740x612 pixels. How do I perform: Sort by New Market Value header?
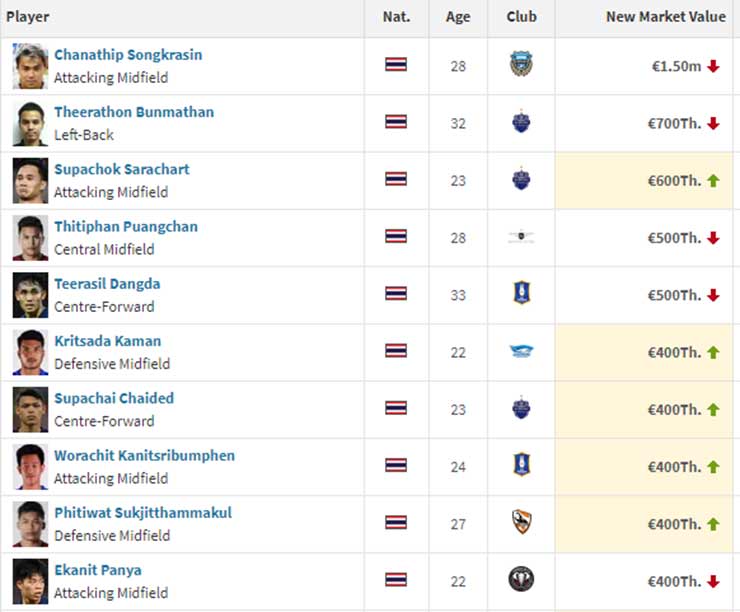(x=665, y=17)
